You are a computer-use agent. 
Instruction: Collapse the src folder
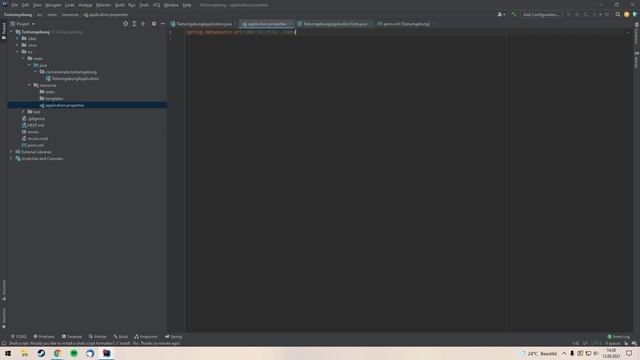[x=18, y=52]
